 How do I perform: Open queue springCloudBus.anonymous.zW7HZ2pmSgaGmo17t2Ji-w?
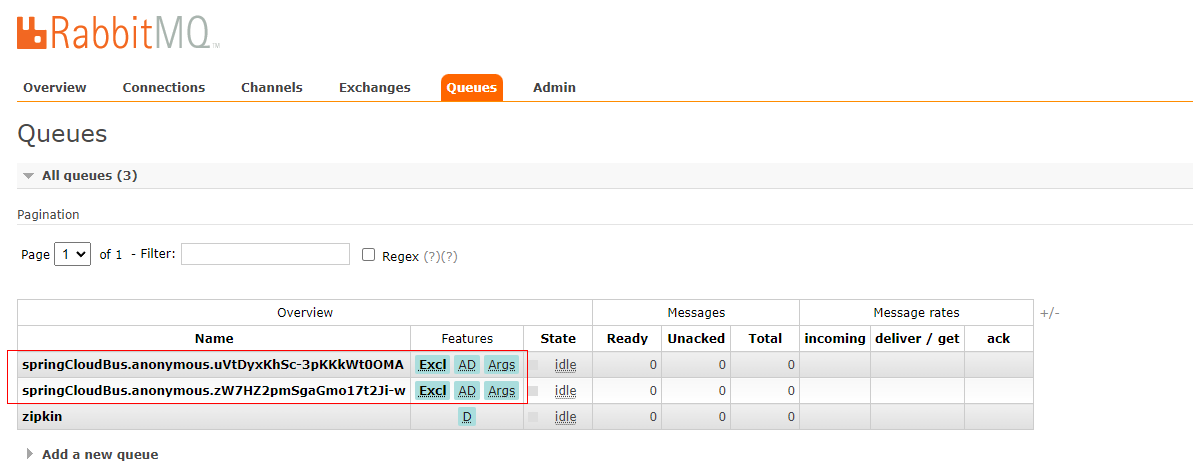point(214,390)
